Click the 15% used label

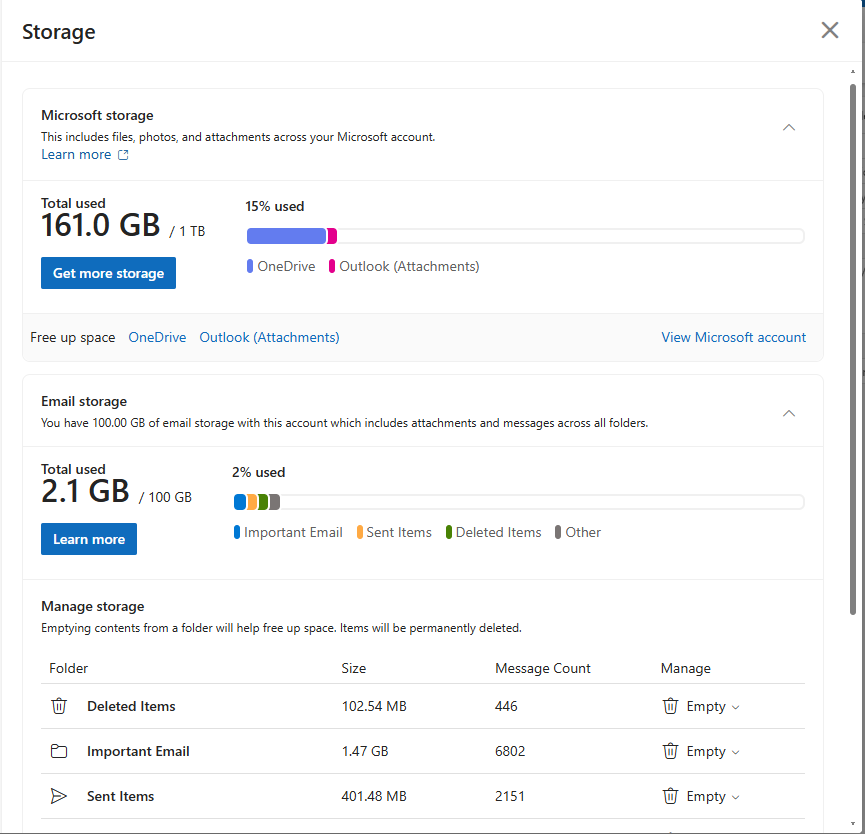(x=275, y=206)
